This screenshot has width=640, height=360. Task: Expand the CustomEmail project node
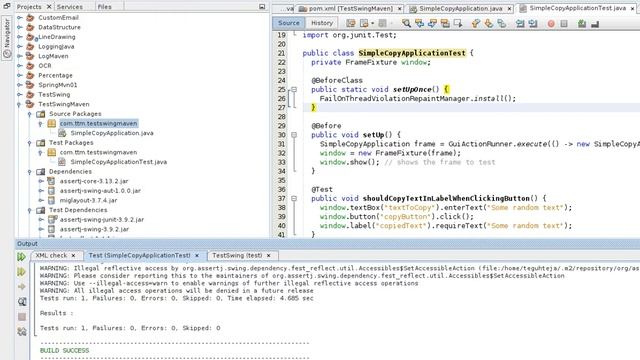pos(20,18)
